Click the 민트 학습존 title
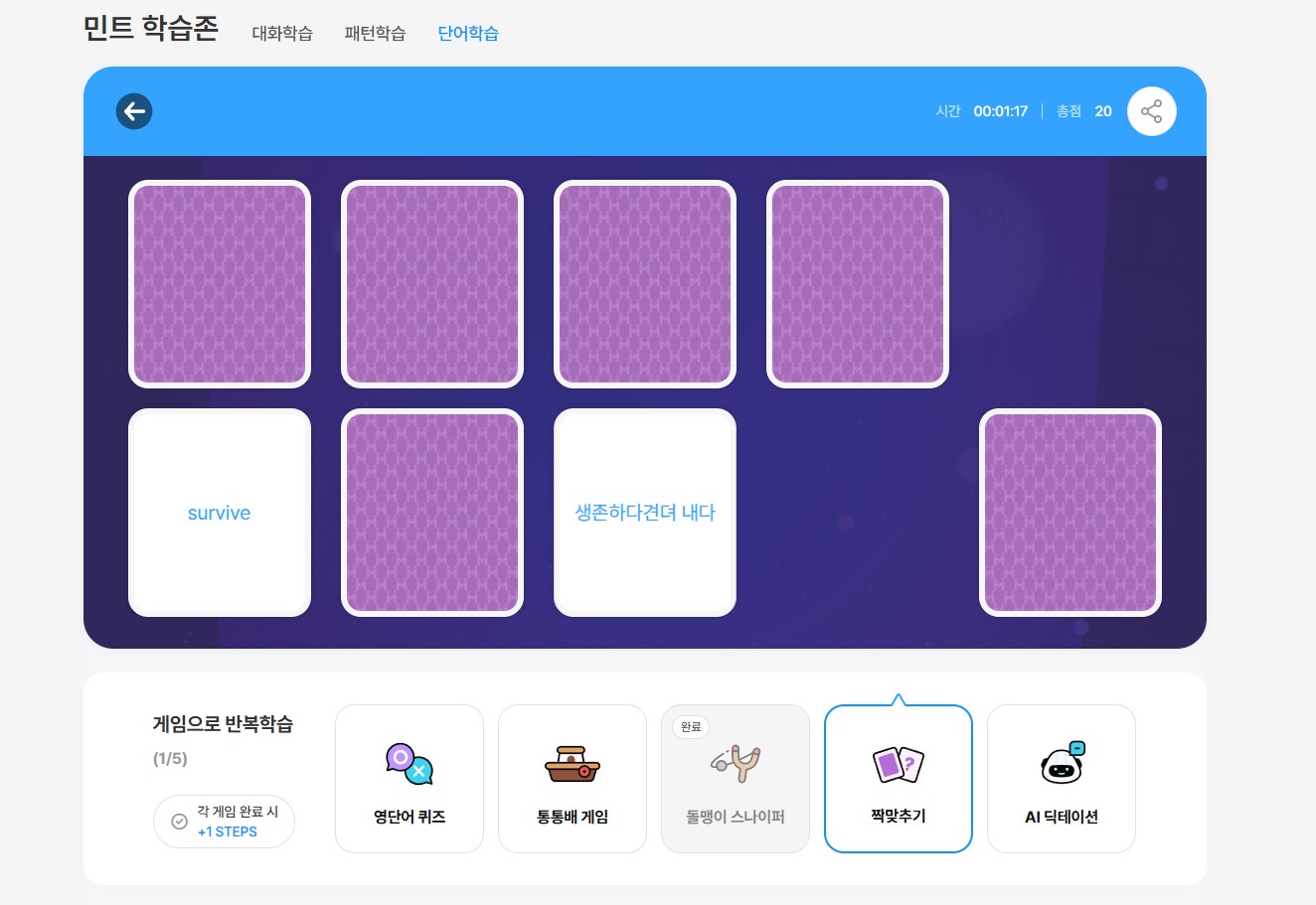The width and height of the screenshot is (1316, 905). coord(151,28)
